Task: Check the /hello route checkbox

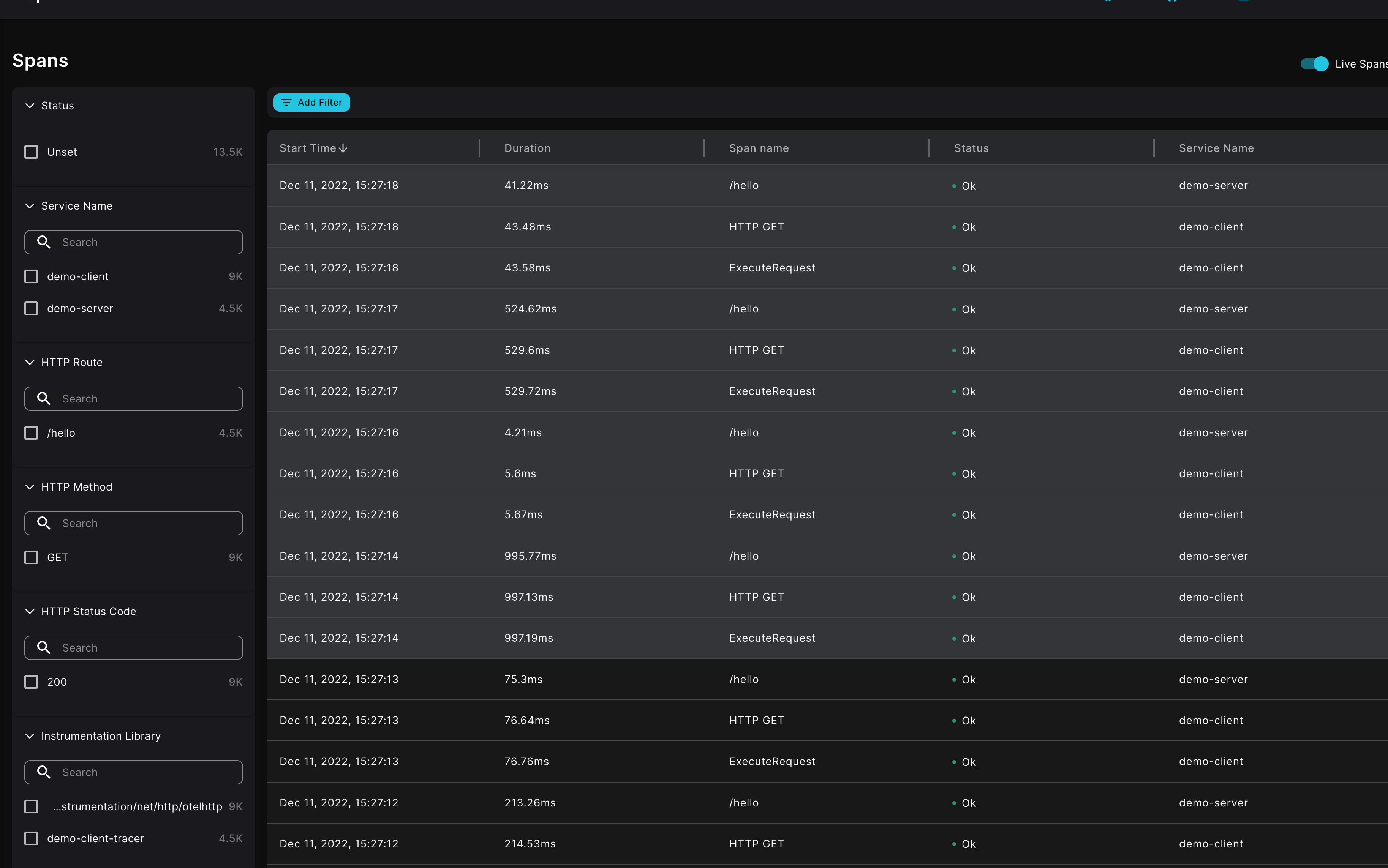Action: click(x=31, y=433)
